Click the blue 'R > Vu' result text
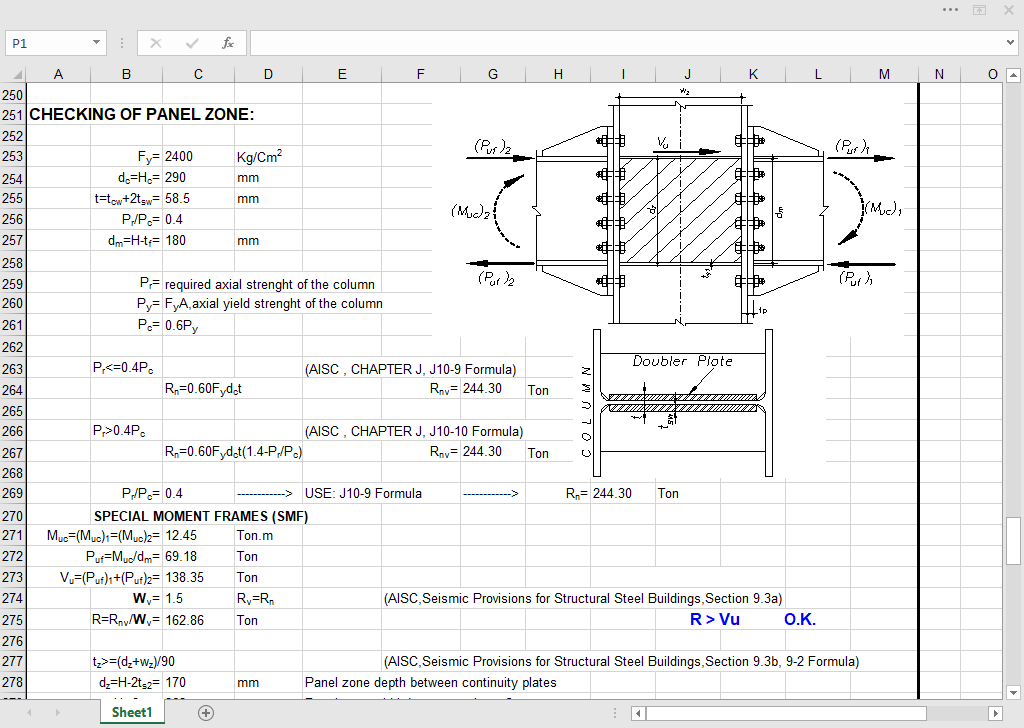The image size is (1024, 728). click(714, 620)
